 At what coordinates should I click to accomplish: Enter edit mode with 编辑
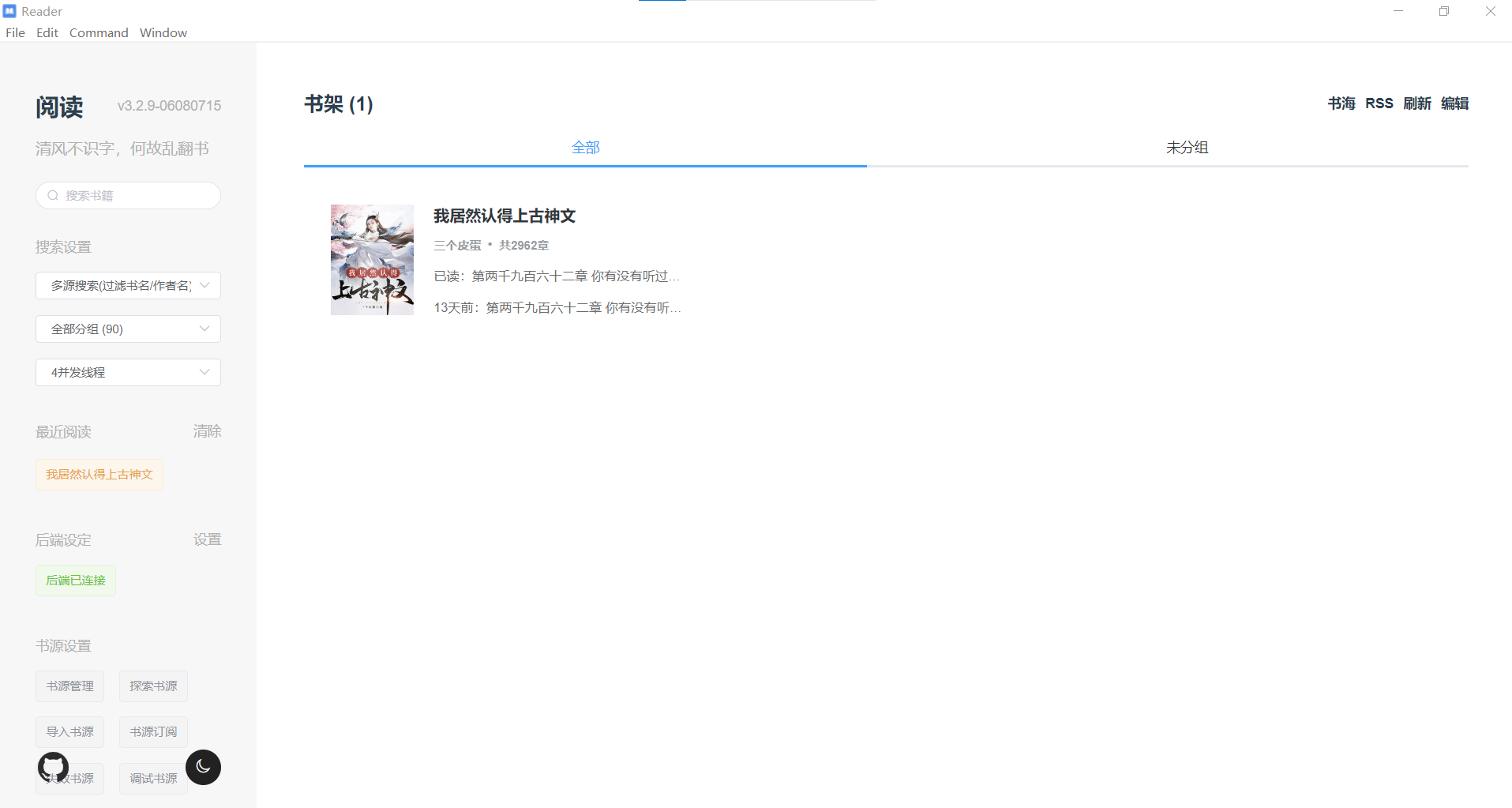1454,103
